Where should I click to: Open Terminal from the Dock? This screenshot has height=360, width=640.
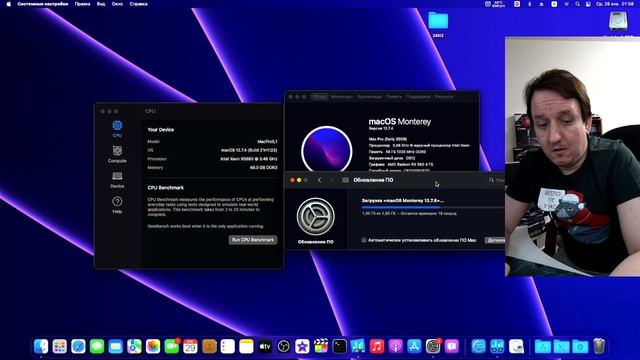(x=340, y=347)
